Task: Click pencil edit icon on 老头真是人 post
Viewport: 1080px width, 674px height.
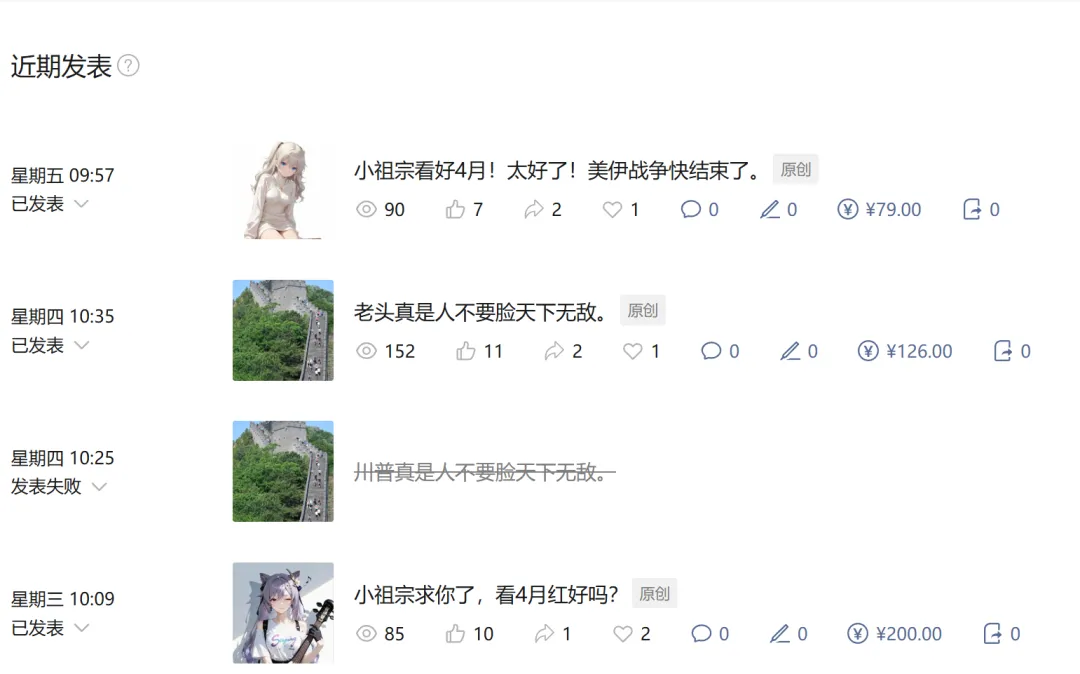Action: [x=790, y=351]
